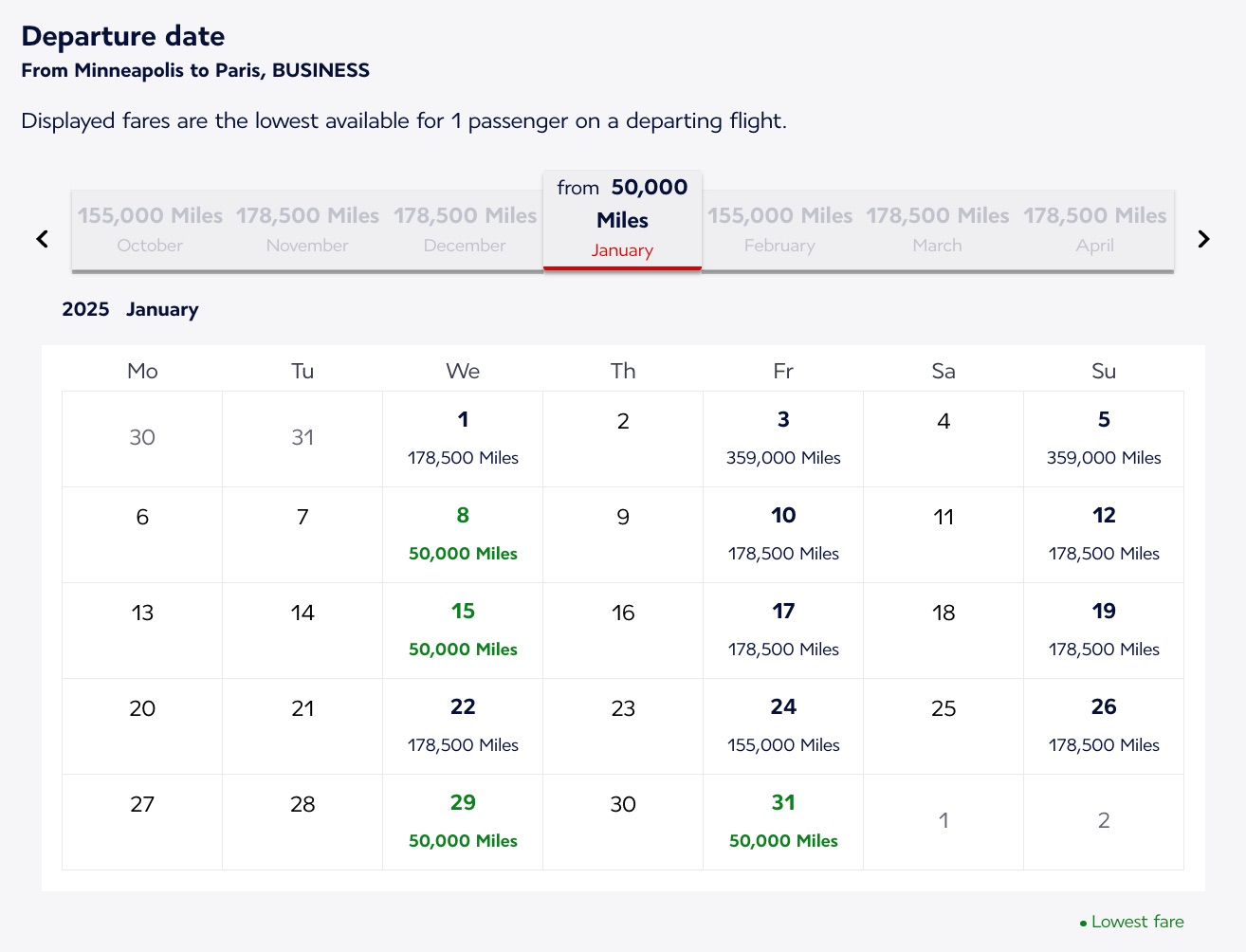This screenshot has height=952, width=1246.
Task: Select January 8 lowest fare date
Action: click(463, 535)
